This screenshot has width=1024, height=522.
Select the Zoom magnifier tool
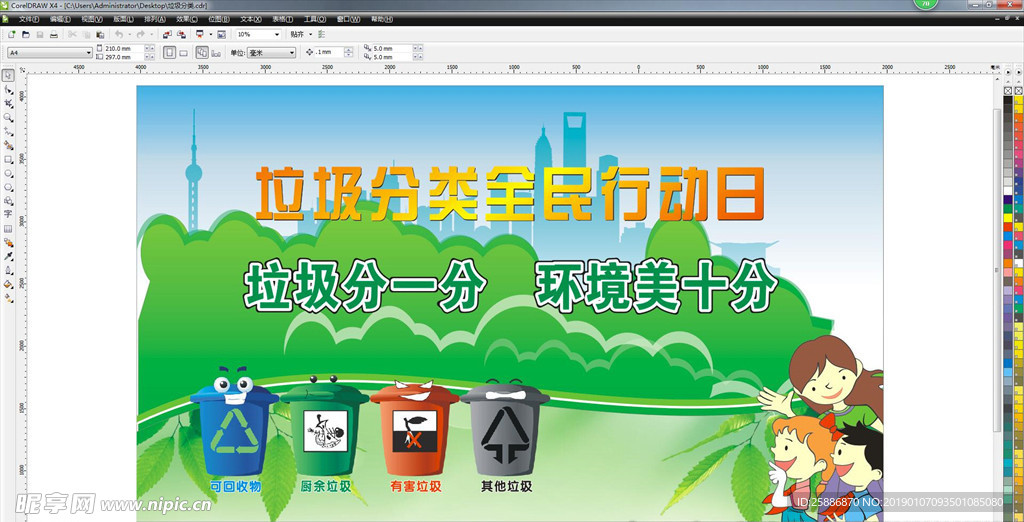tap(8, 117)
